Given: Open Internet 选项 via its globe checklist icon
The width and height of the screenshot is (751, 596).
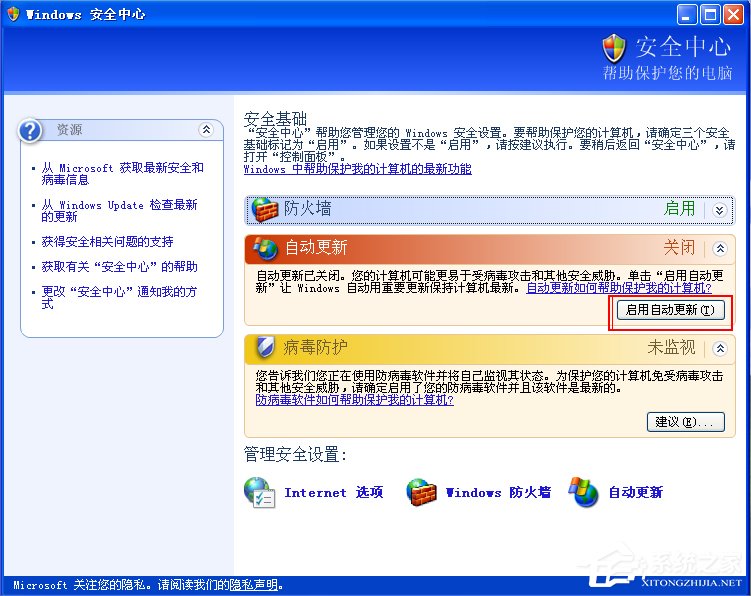Looking at the screenshot, I should 259,492.
